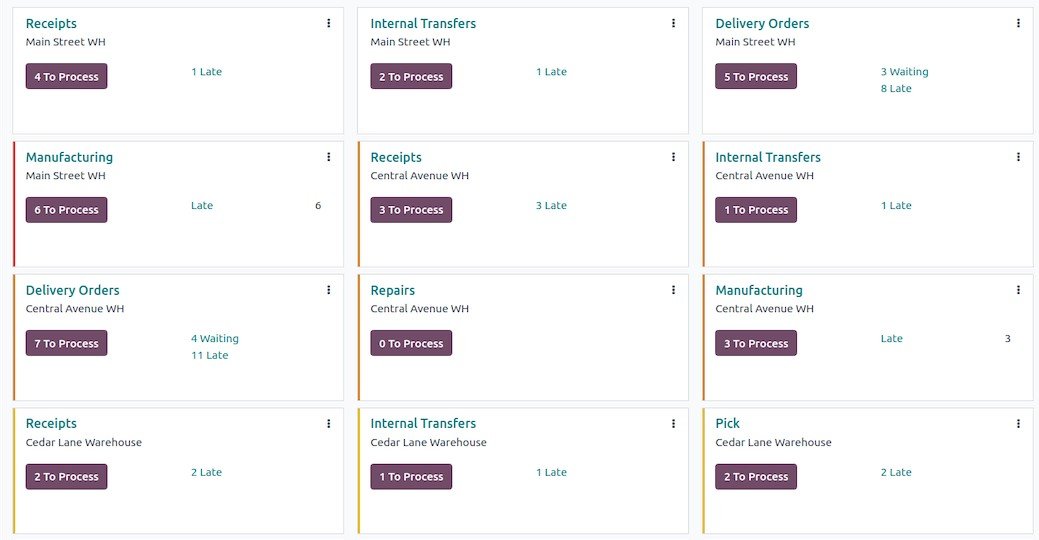Open kebab menu on Pick card
This screenshot has width=1039, height=540.
(x=1019, y=423)
